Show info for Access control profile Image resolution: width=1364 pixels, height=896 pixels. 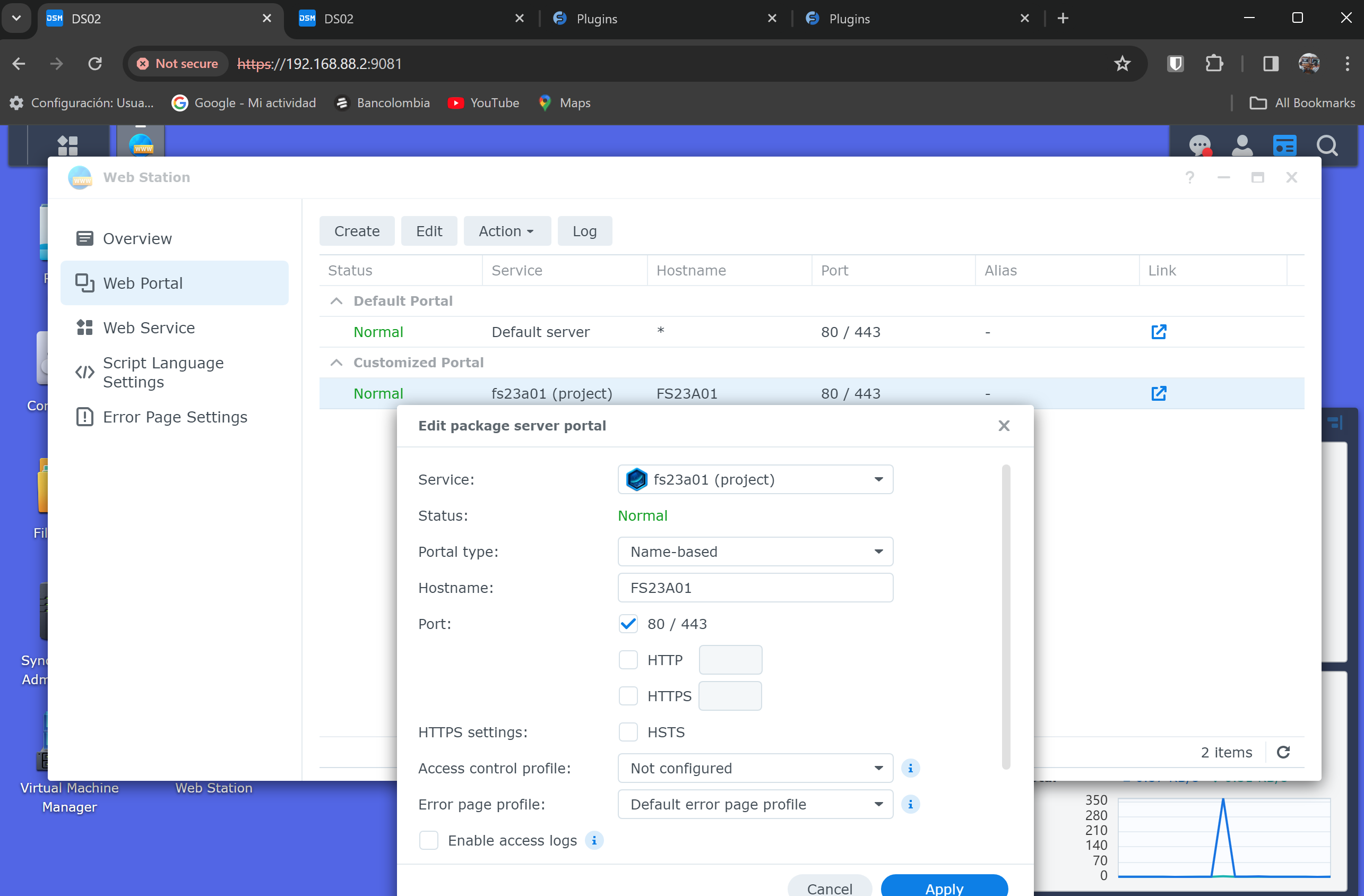click(910, 768)
